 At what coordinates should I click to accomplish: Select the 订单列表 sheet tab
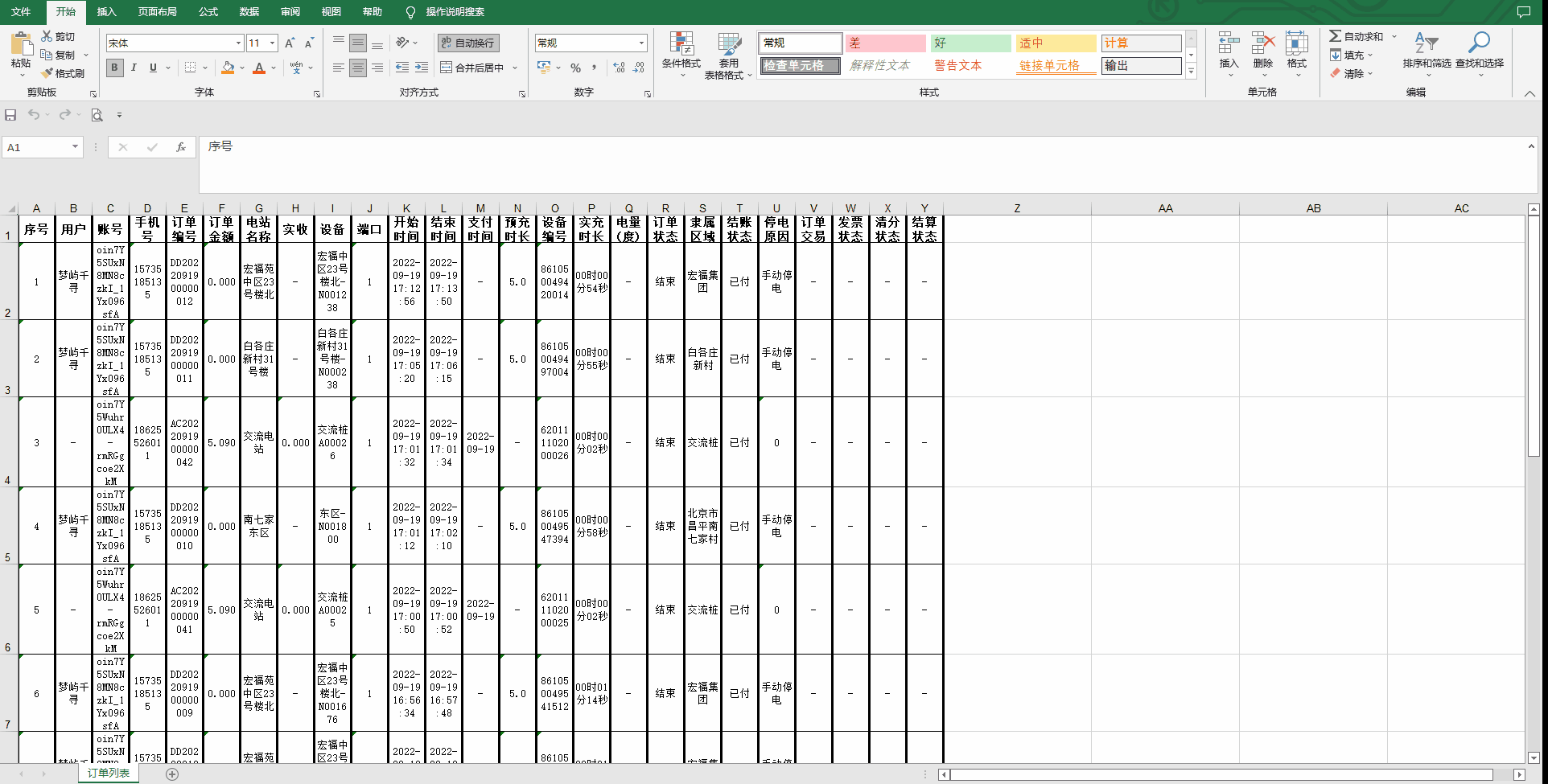[109, 773]
